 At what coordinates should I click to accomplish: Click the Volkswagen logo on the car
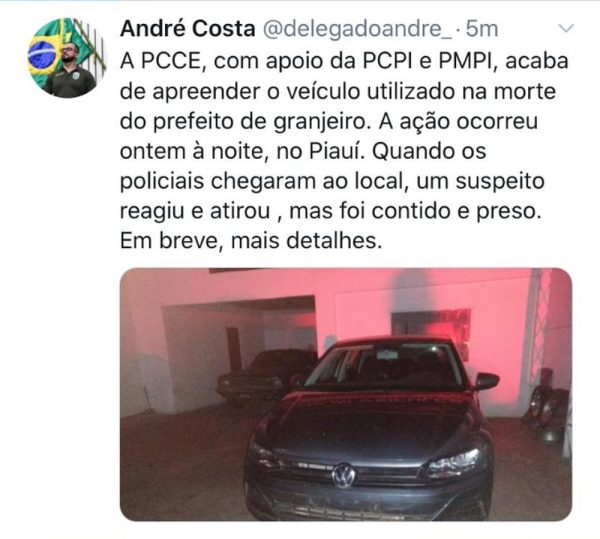pos(344,475)
